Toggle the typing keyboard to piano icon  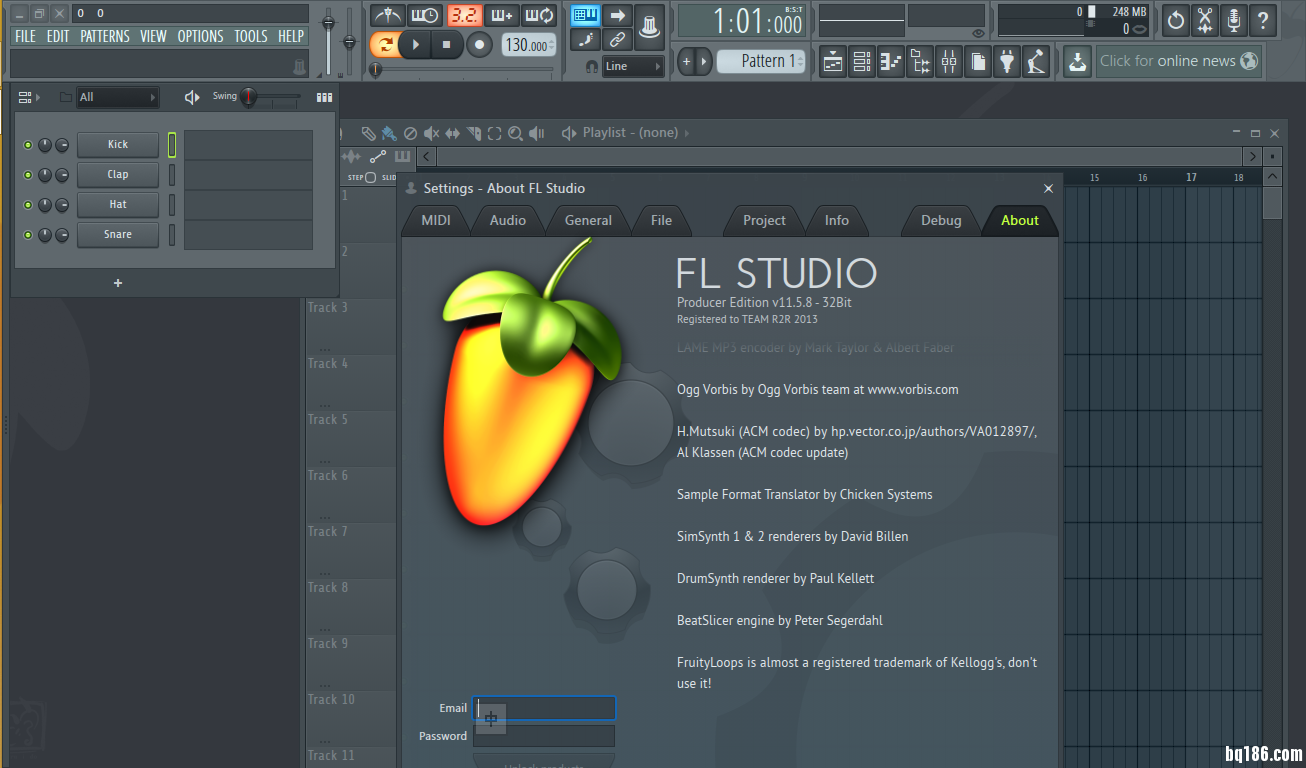click(x=585, y=15)
